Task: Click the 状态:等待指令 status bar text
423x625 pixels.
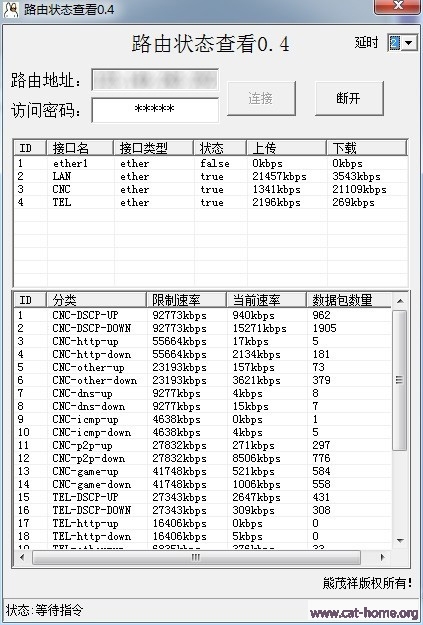Action: click(x=44, y=610)
